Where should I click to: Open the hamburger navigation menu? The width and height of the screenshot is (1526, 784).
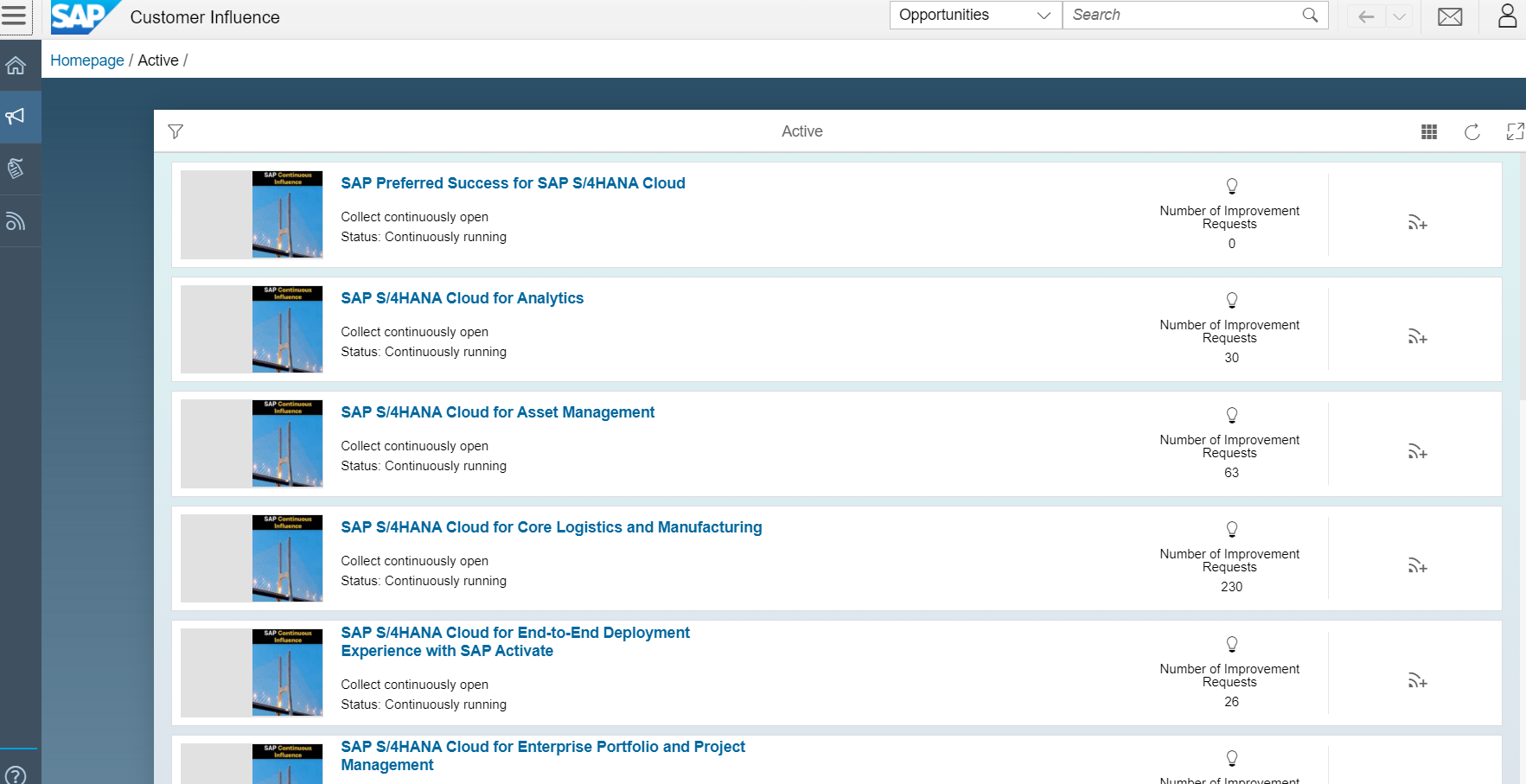point(13,16)
